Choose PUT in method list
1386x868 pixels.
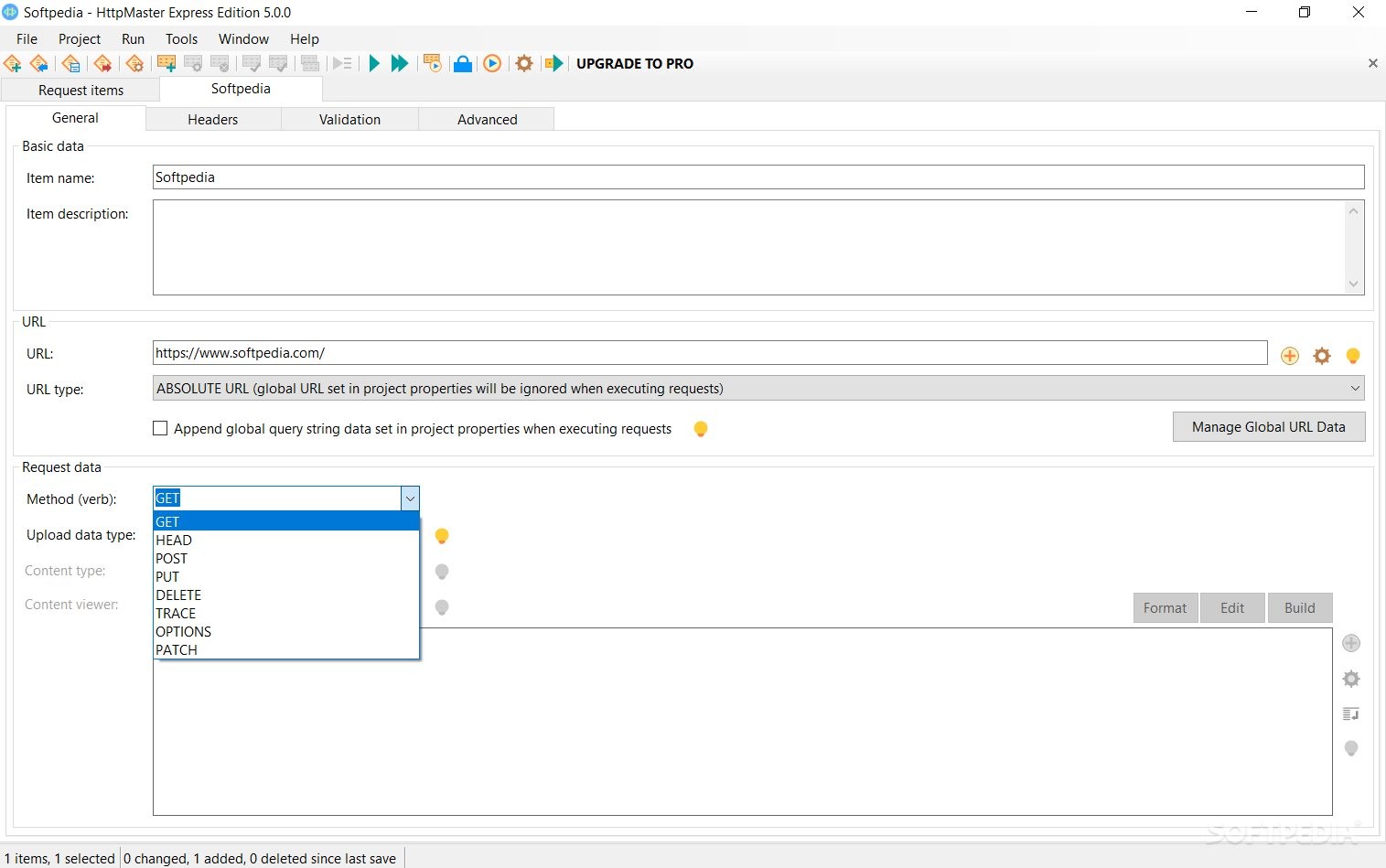point(285,576)
